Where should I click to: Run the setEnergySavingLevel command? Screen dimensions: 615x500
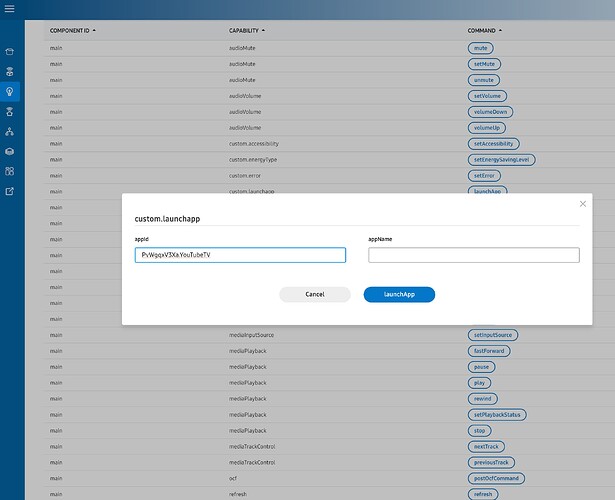pyautogui.click(x=501, y=160)
